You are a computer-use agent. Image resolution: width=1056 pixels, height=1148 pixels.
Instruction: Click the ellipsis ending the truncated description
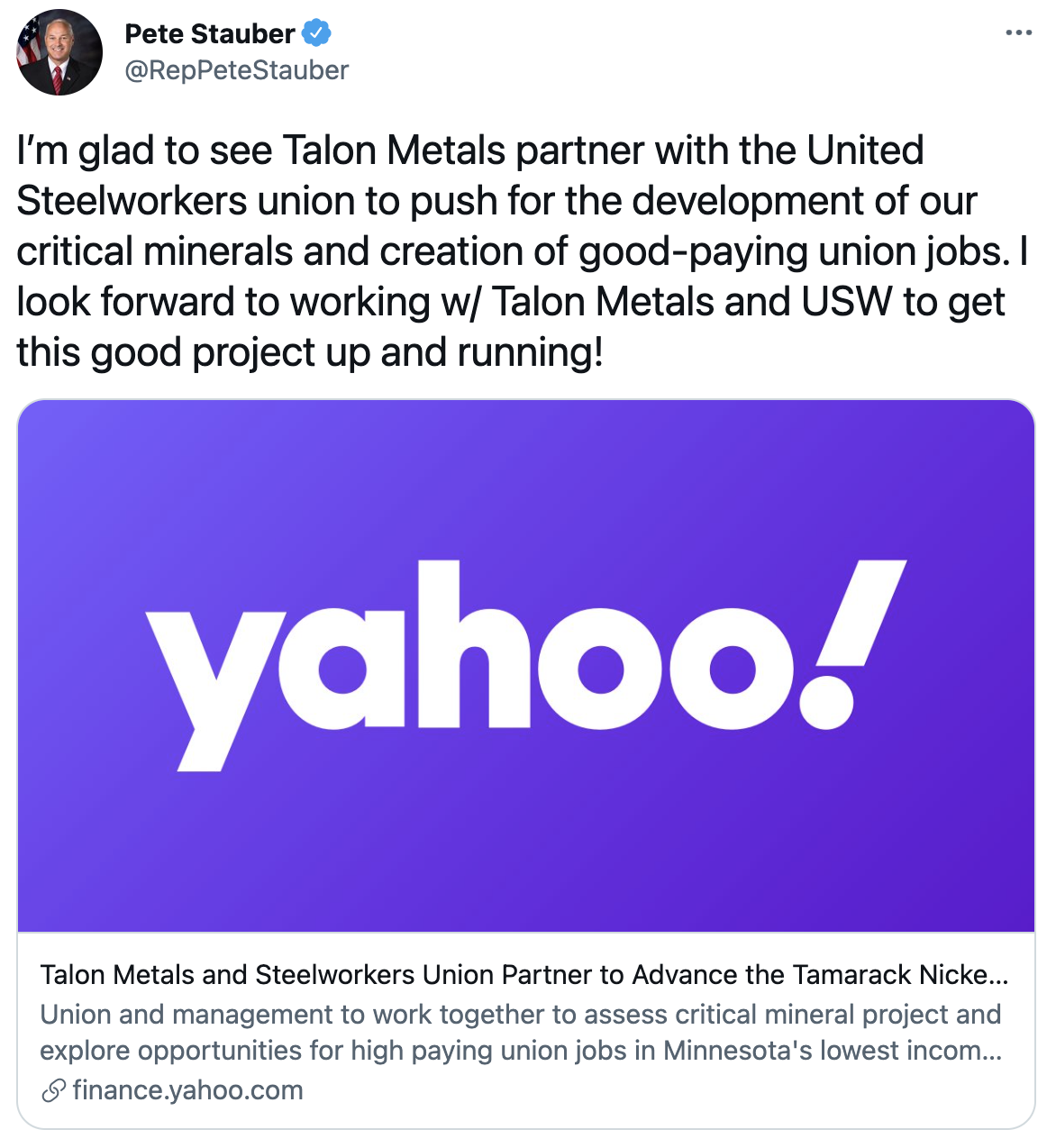pos(991,1052)
